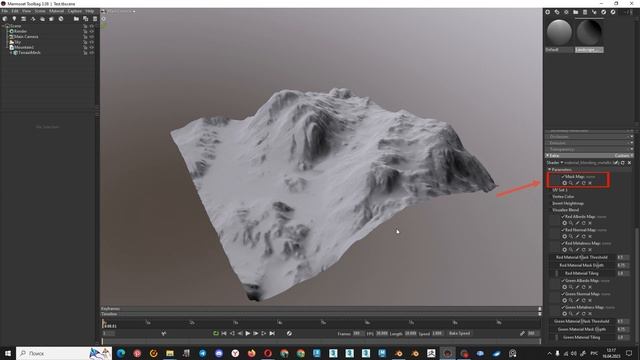Select the Render item in the scene tree

(20, 31)
